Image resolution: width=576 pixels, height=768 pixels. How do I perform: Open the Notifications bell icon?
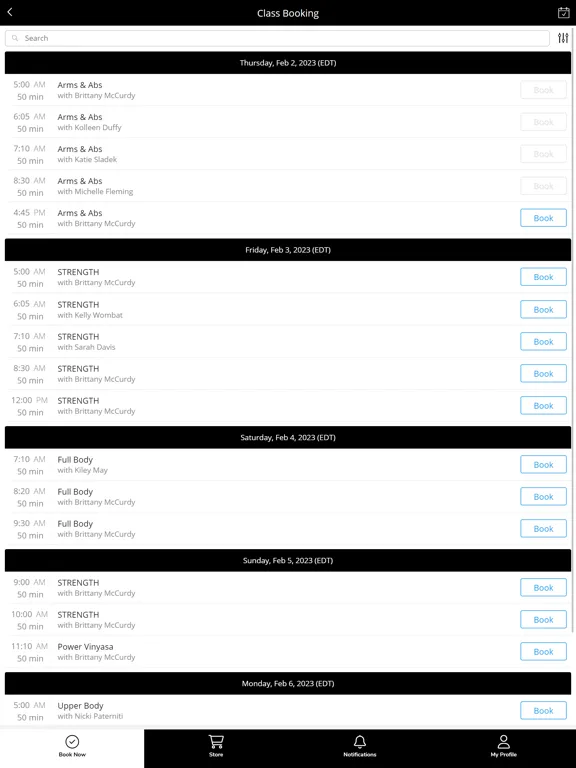[360, 742]
